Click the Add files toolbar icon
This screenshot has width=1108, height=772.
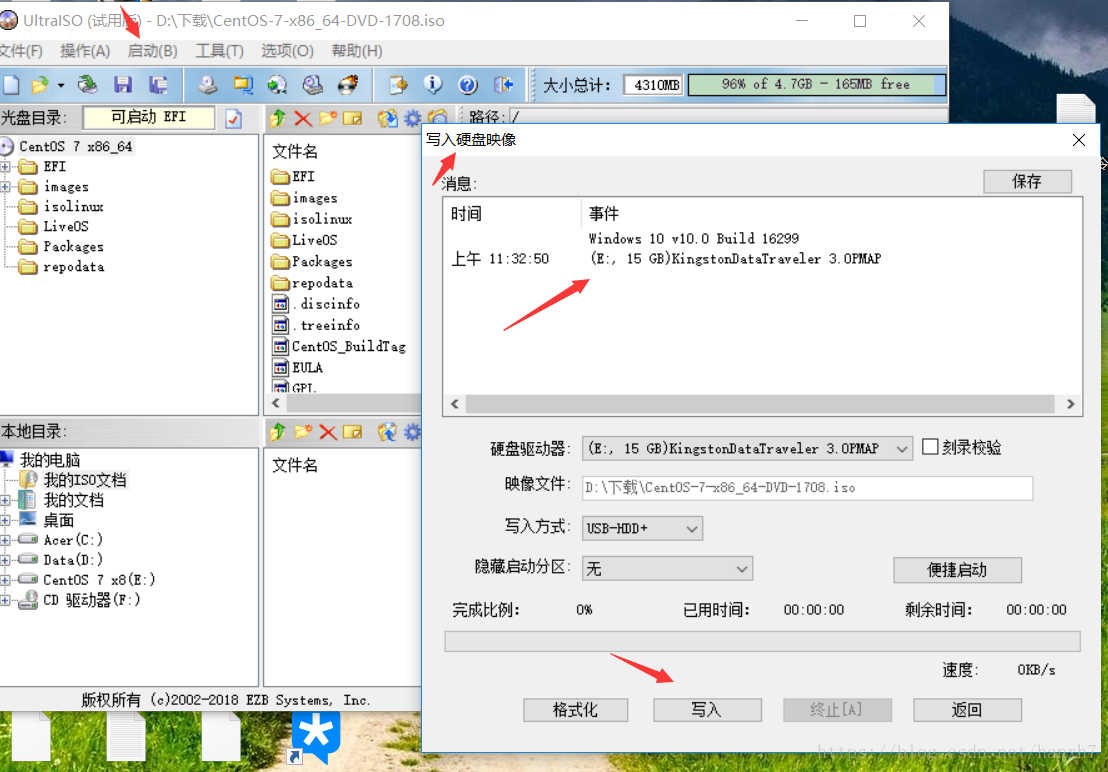[398, 85]
